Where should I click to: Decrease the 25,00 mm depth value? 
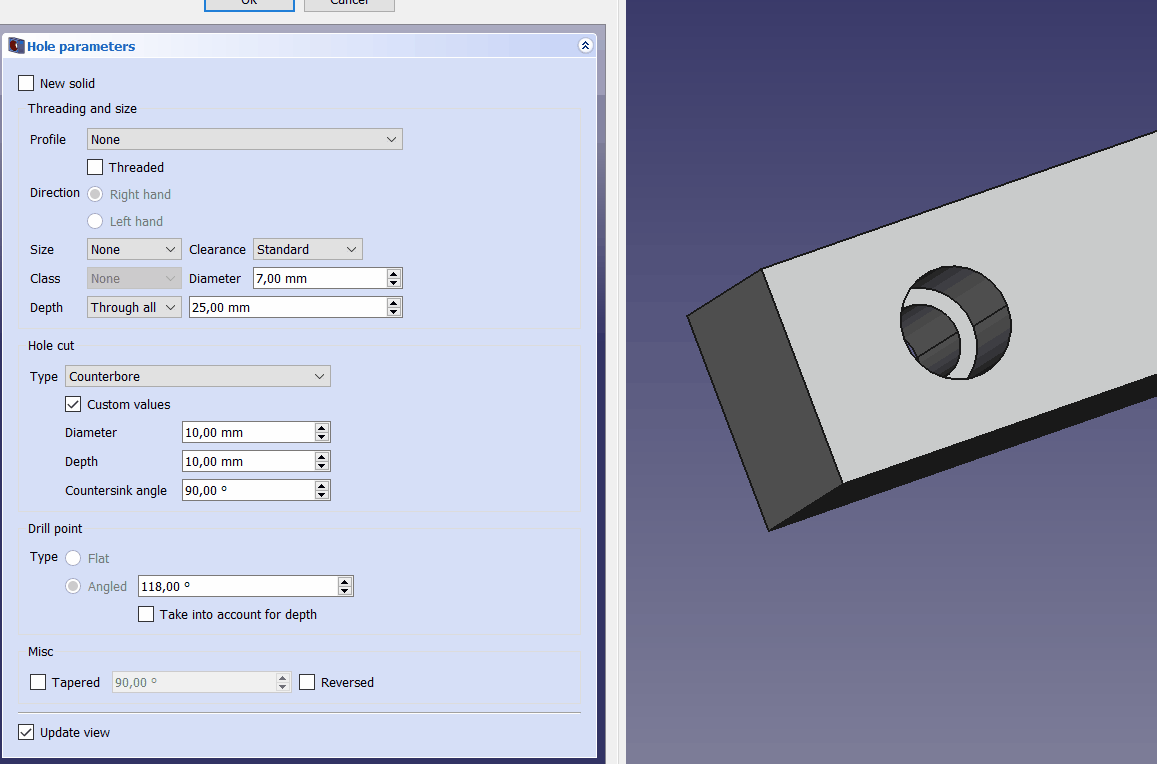click(x=394, y=312)
